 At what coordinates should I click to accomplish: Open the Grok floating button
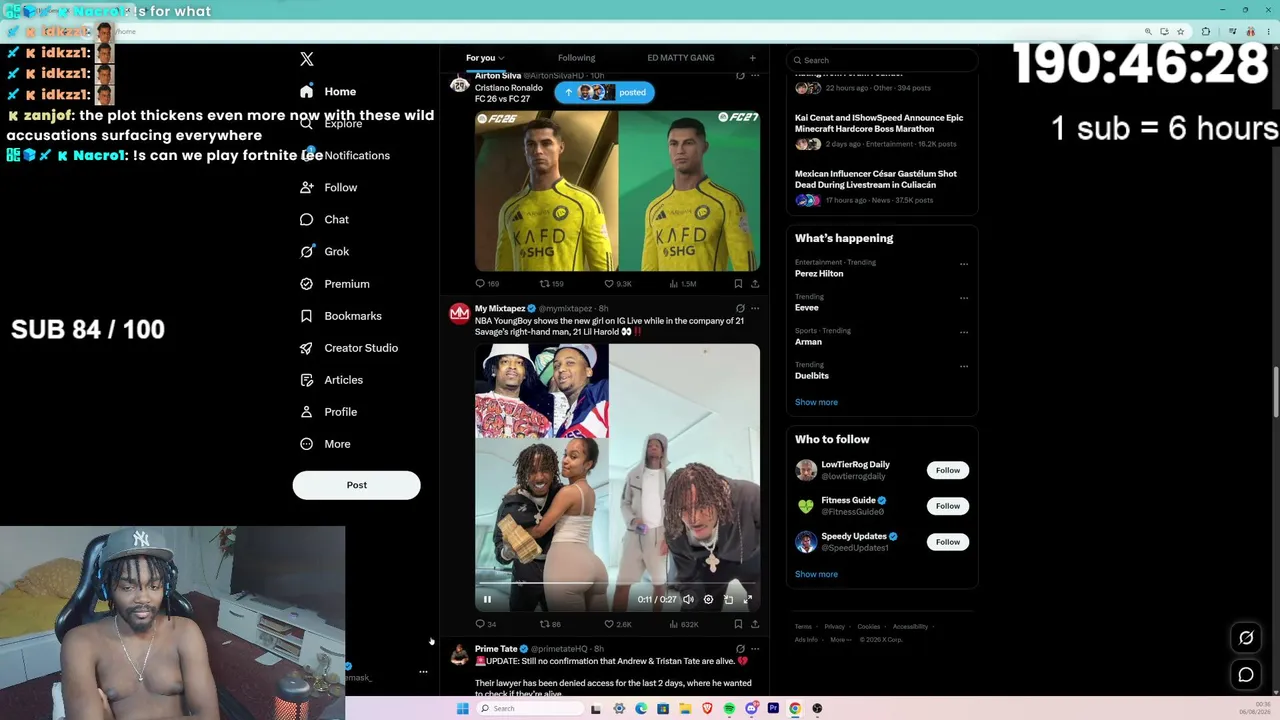1246,638
